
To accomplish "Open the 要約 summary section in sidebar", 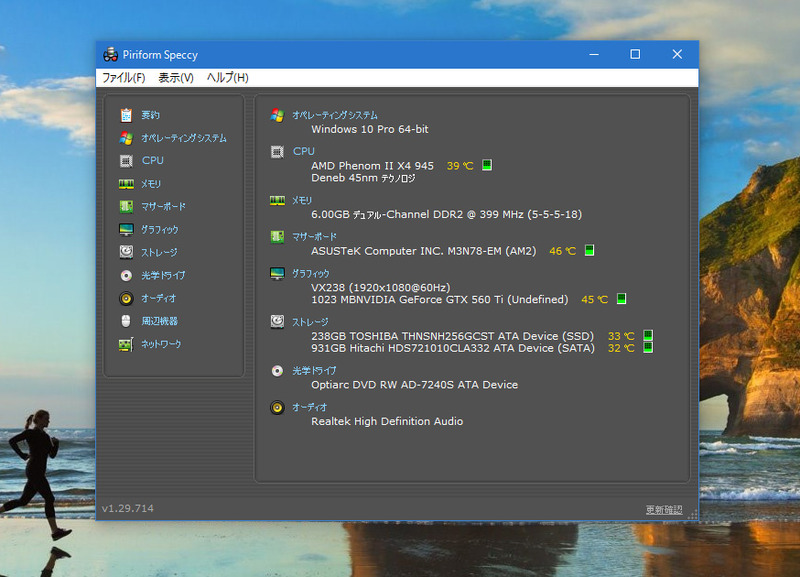I will (150, 115).
